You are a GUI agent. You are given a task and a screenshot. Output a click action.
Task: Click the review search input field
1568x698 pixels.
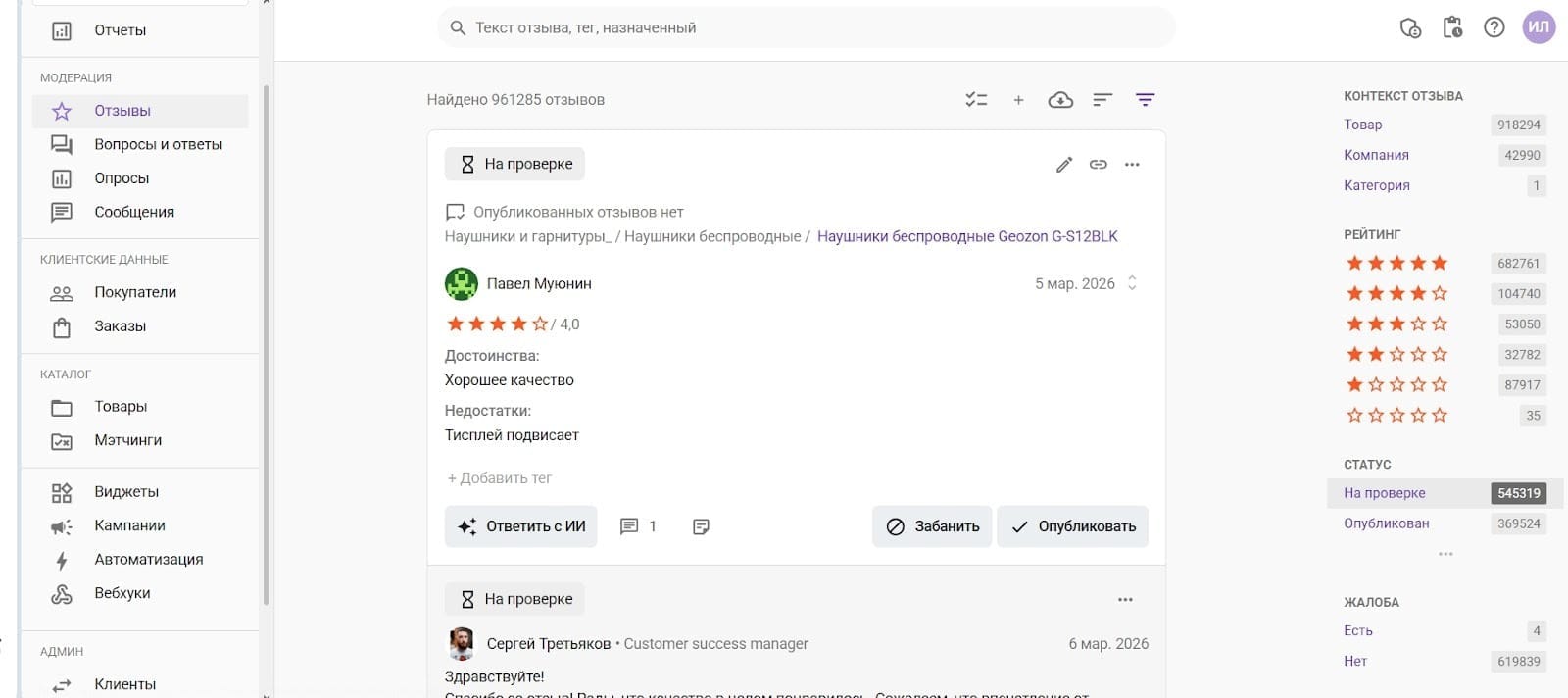pyautogui.click(x=804, y=27)
